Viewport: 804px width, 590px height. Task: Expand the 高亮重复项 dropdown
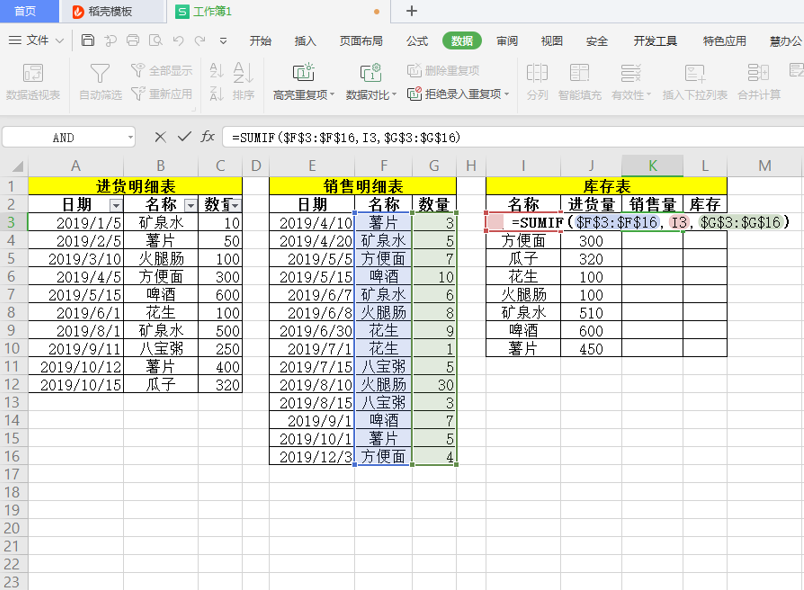tap(332, 95)
